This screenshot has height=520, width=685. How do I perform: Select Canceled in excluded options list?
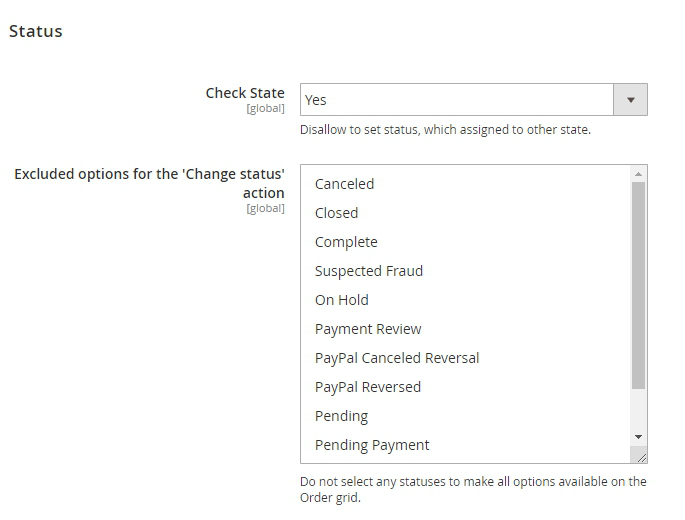[x=344, y=184]
